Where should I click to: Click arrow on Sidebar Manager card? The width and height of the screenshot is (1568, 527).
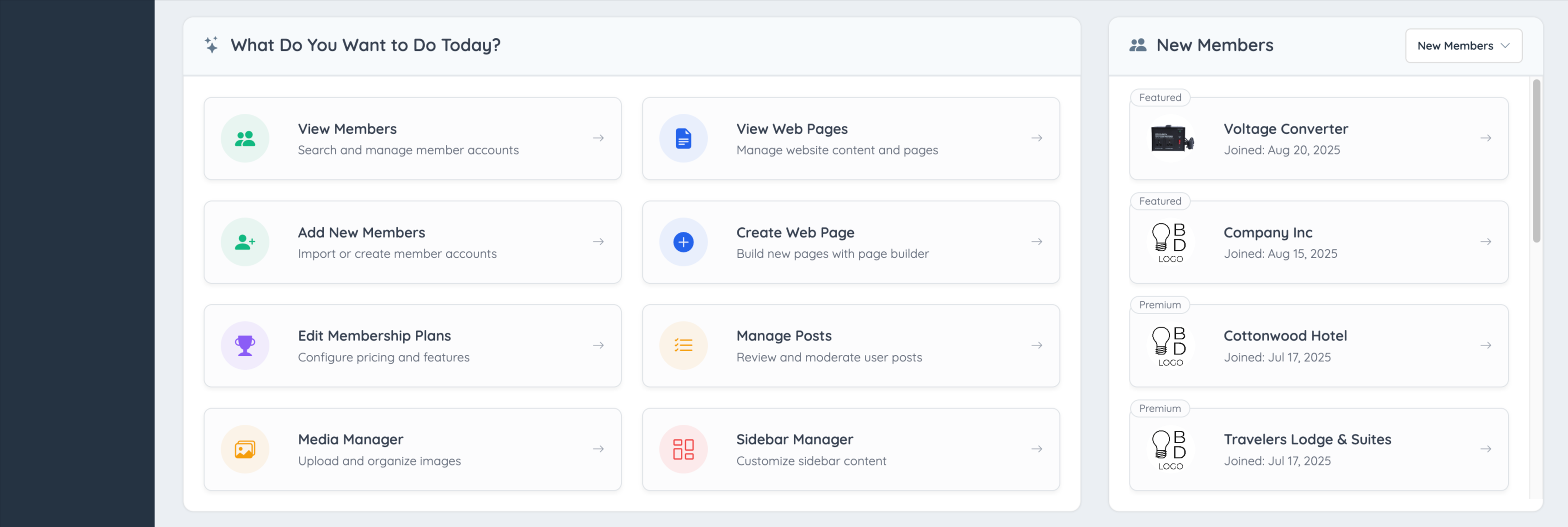(1036, 449)
